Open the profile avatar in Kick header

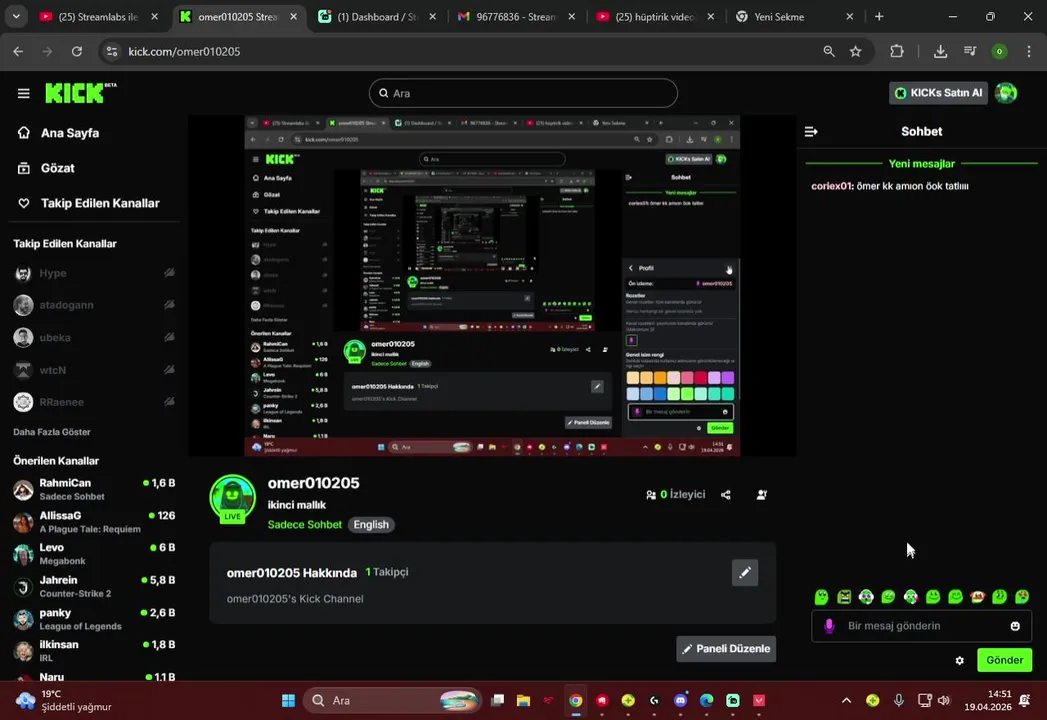(x=1006, y=93)
